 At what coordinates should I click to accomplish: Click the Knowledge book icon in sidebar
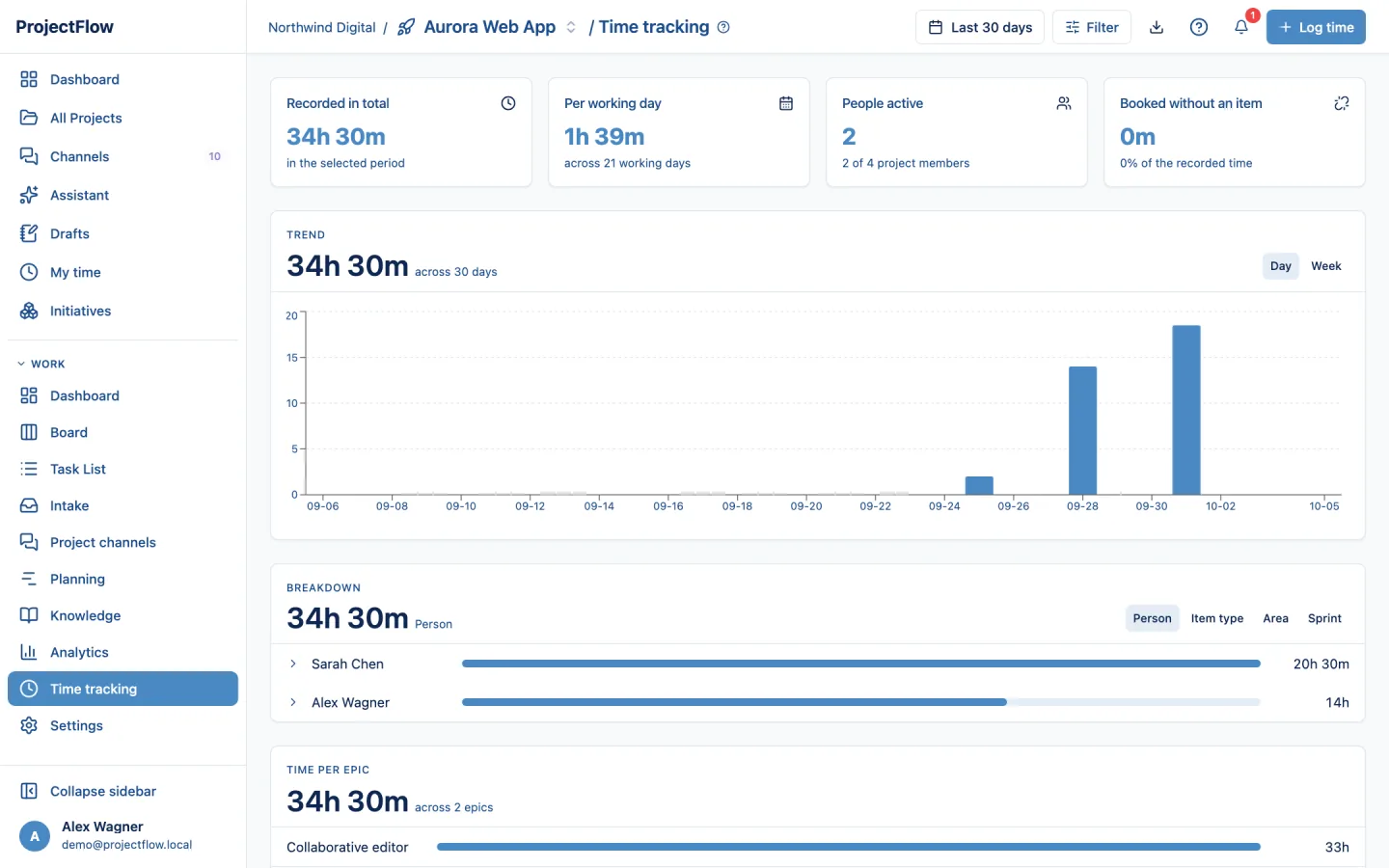click(29, 615)
